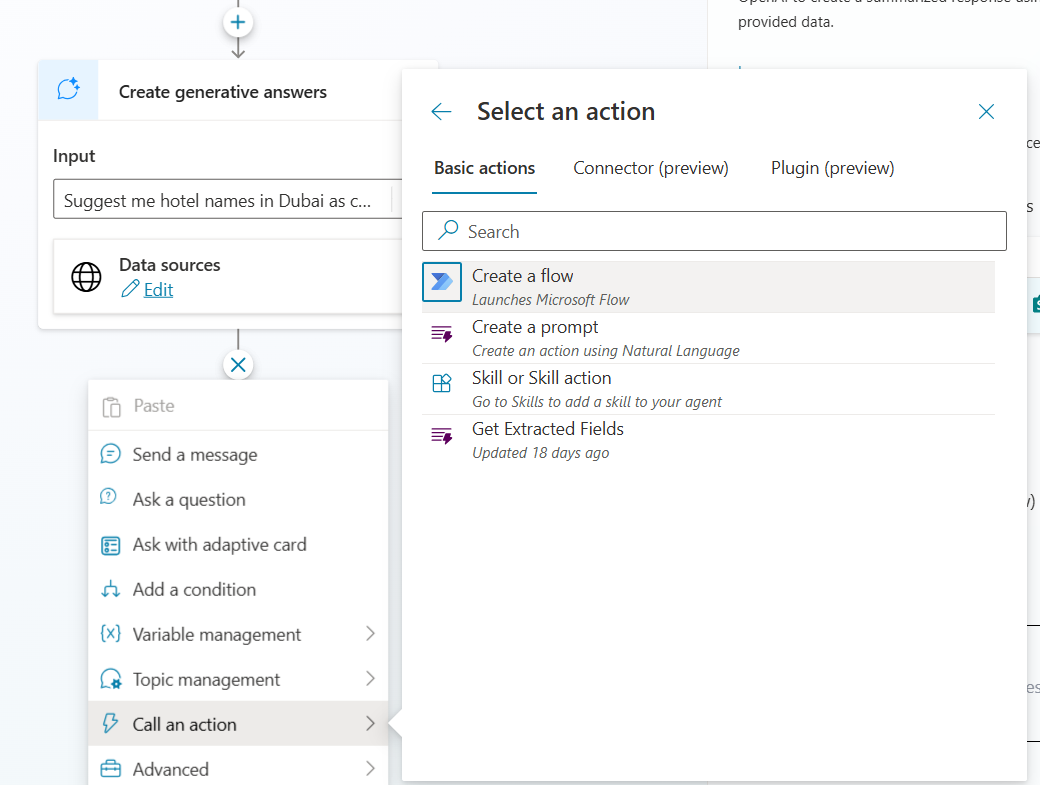
Task: Click the Skill or Skill action icon
Action: (x=442, y=384)
